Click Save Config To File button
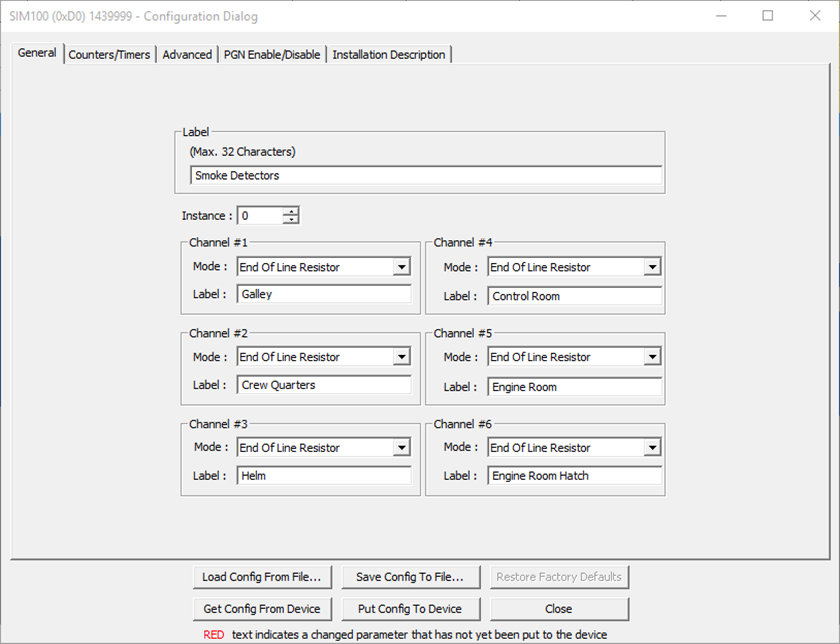This screenshot has height=644, width=840. 410,577
